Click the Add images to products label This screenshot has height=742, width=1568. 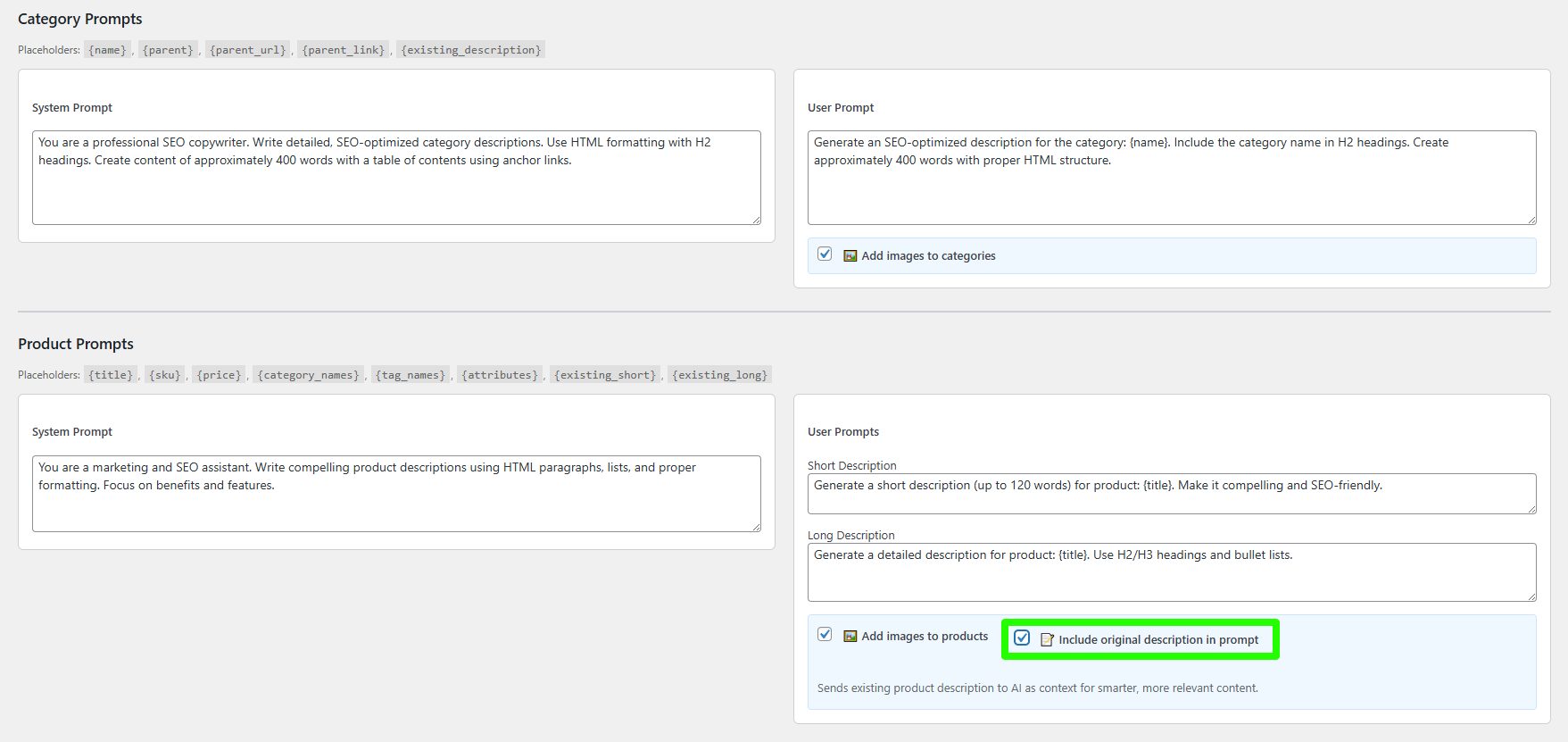coord(925,637)
